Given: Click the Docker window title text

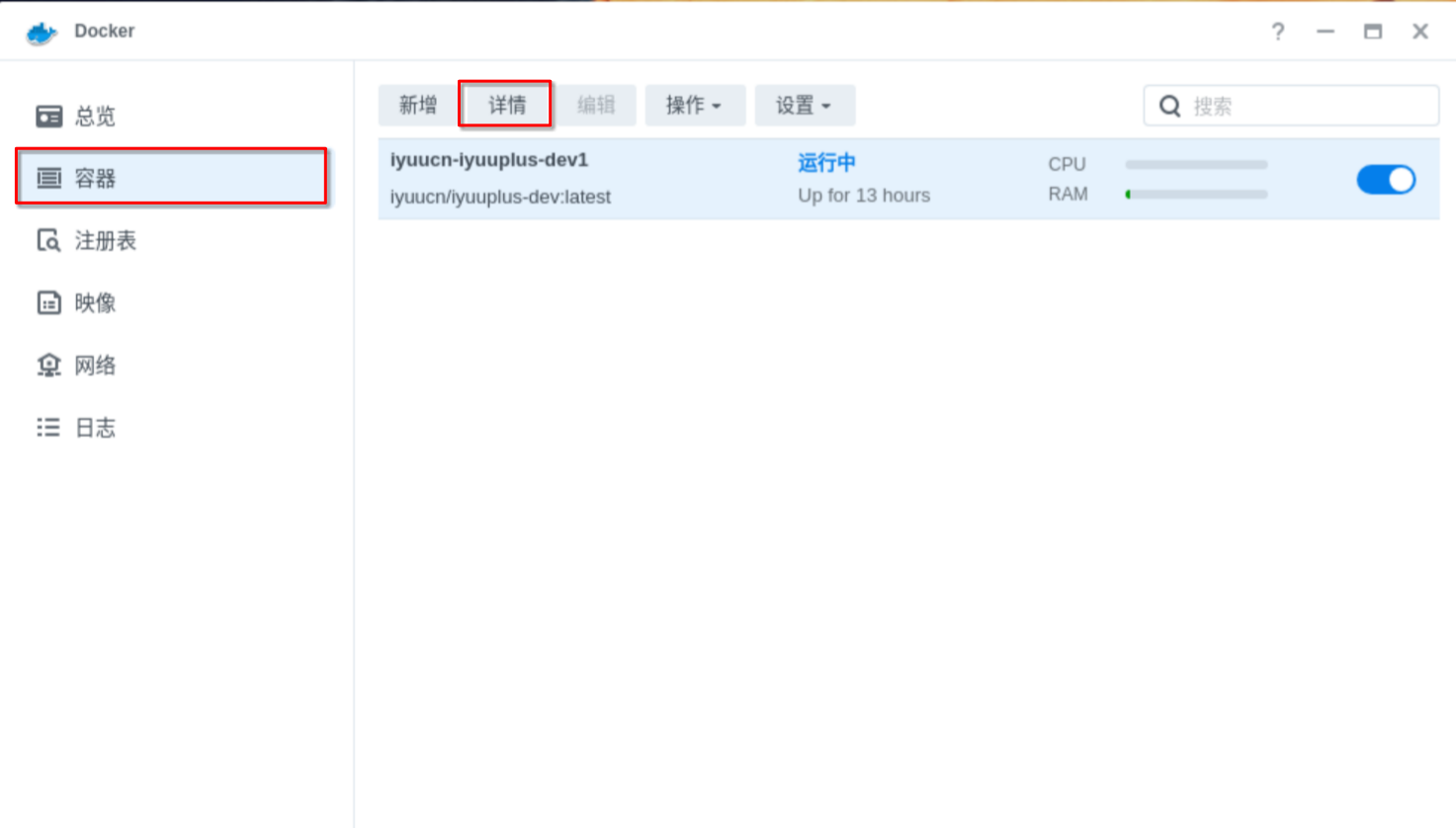Looking at the screenshot, I should 104,31.
